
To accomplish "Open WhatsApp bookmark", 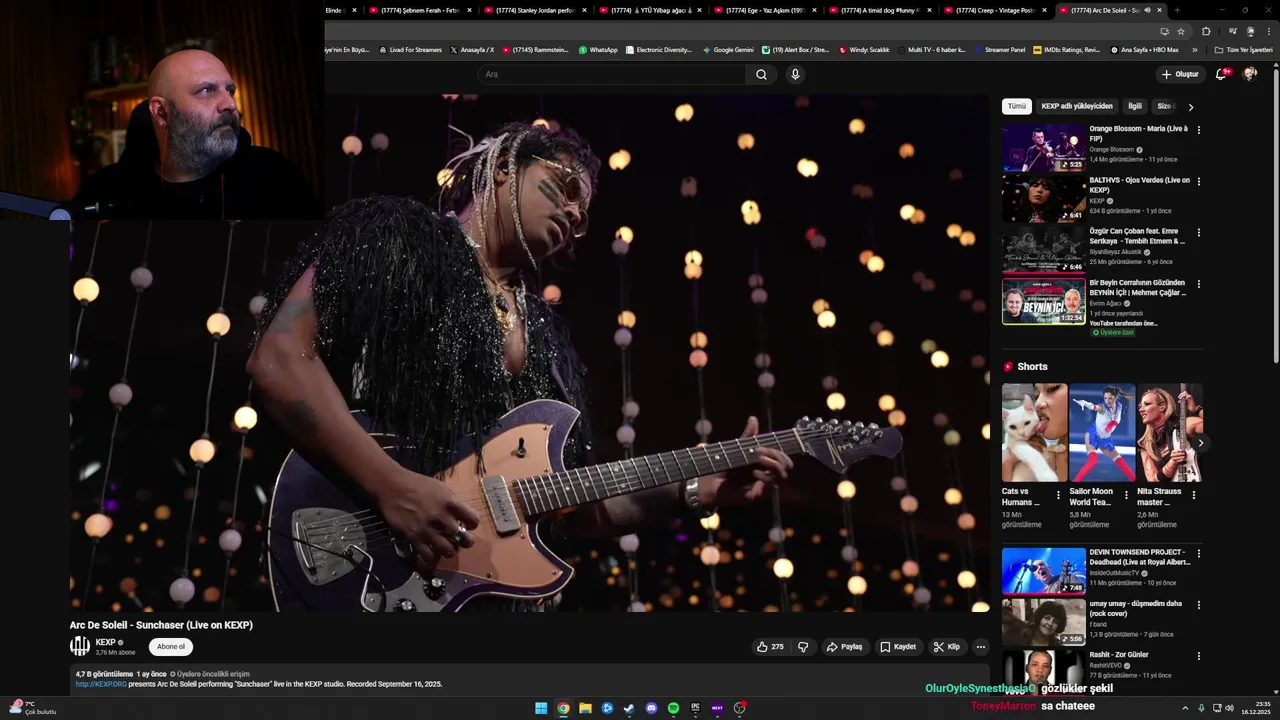I will (598, 49).
